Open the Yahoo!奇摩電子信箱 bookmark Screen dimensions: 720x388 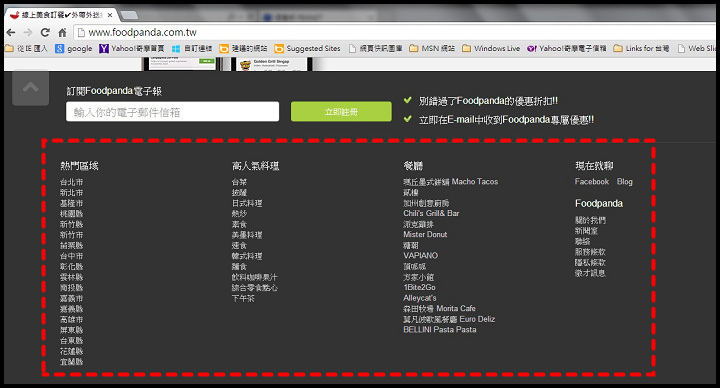(x=567, y=48)
